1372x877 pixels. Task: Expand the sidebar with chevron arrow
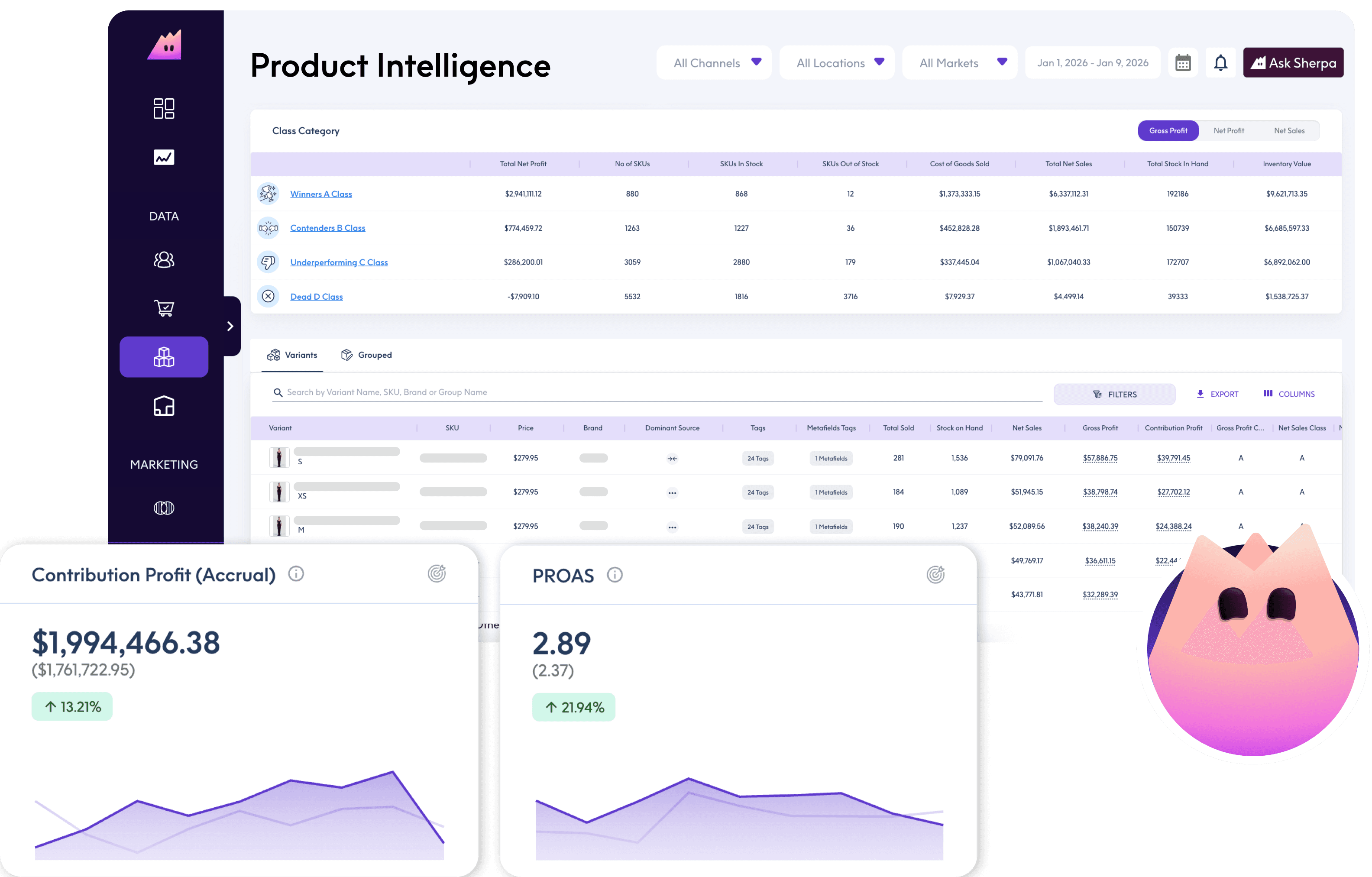(x=230, y=326)
